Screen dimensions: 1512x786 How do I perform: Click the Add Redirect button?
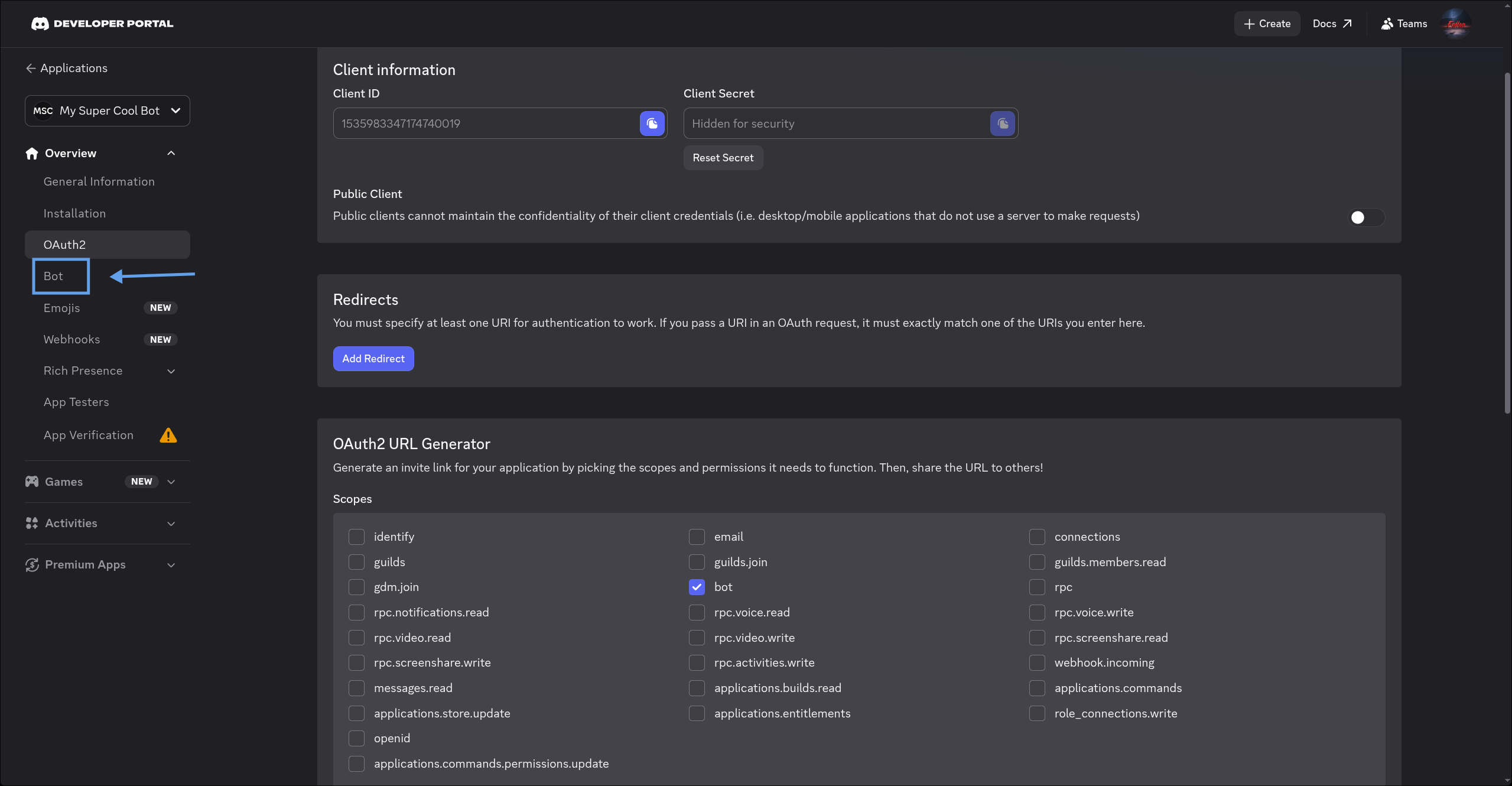pyautogui.click(x=373, y=359)
